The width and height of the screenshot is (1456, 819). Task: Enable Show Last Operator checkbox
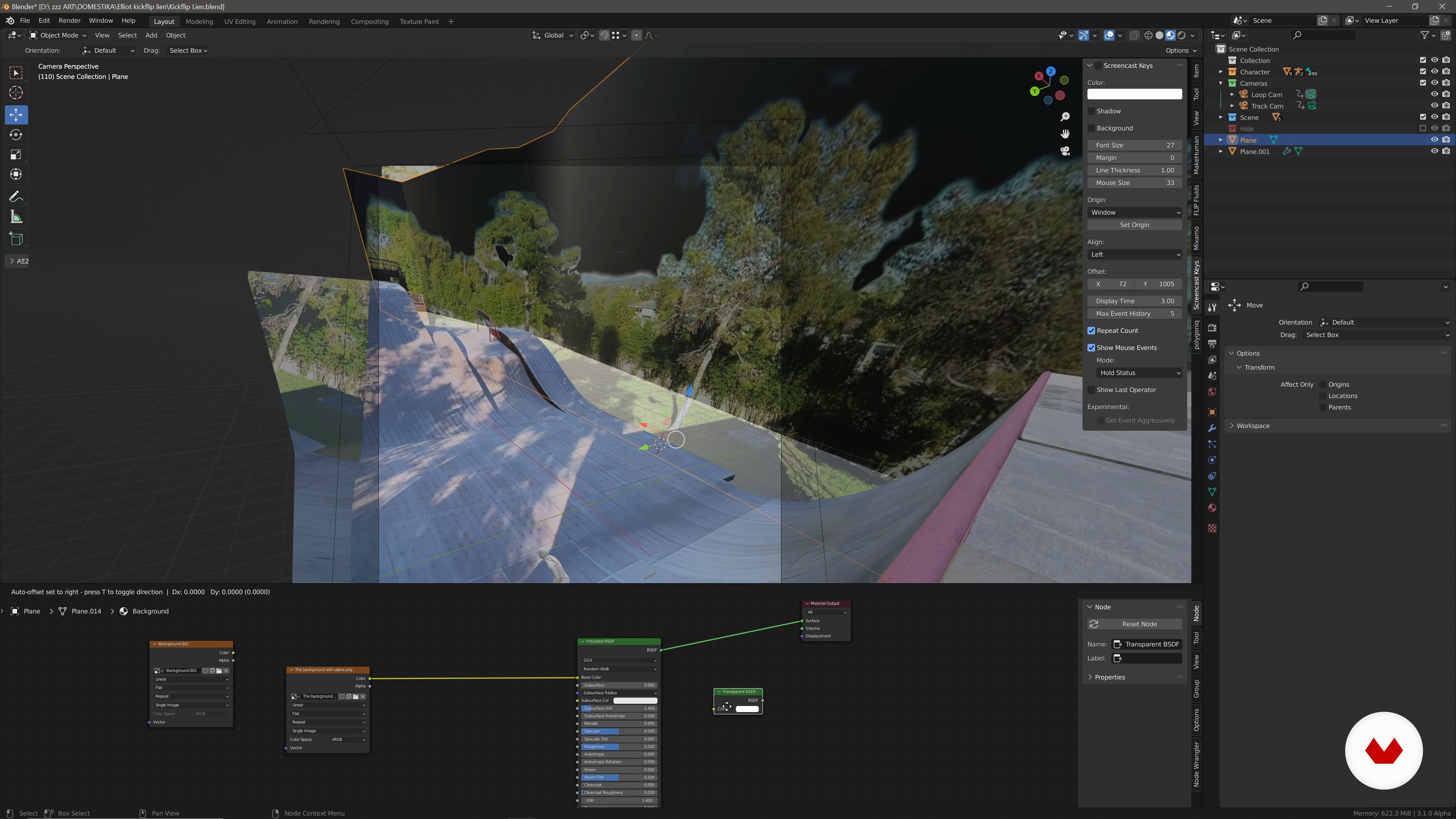click(1092, 390)
